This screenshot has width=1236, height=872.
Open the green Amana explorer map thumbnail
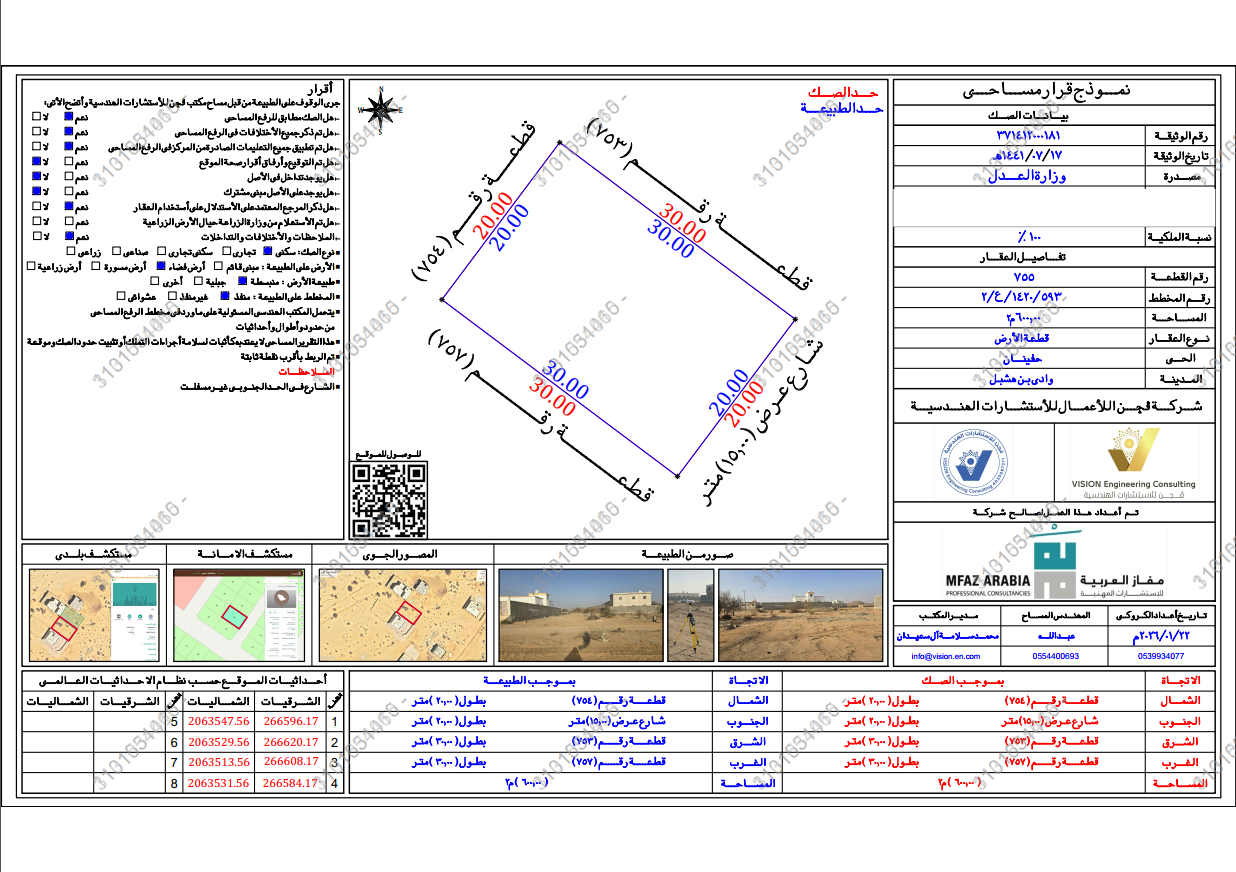click(x=240, y=614)
